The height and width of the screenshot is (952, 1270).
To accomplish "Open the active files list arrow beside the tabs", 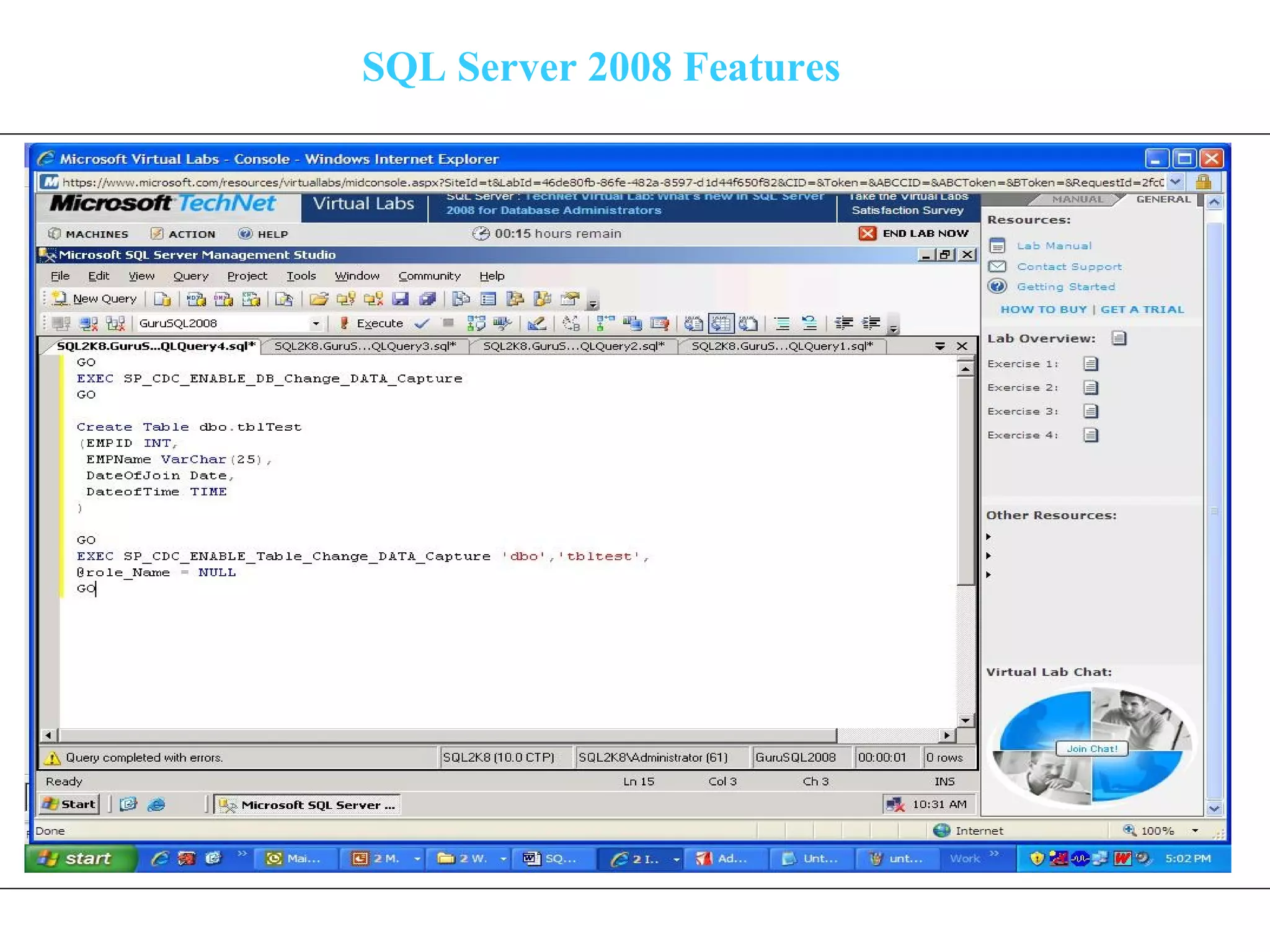I will (940, 346).
